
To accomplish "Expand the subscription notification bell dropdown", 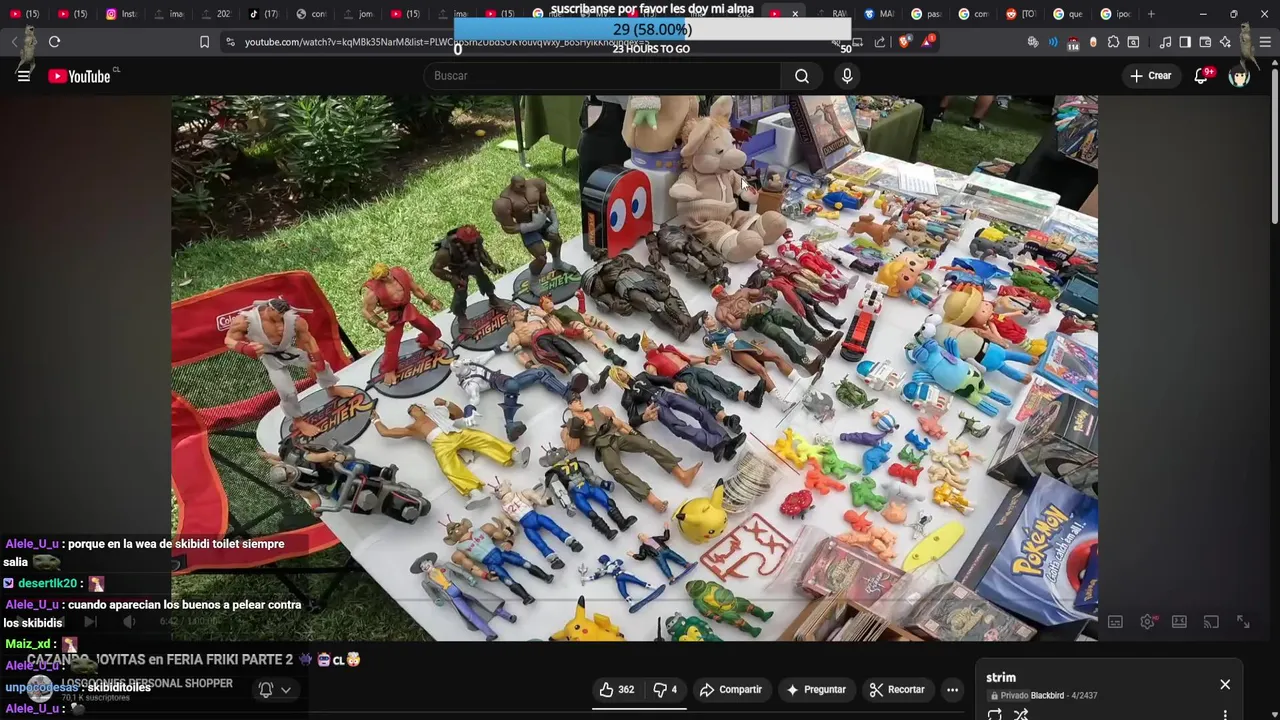I will coord(275,690).
